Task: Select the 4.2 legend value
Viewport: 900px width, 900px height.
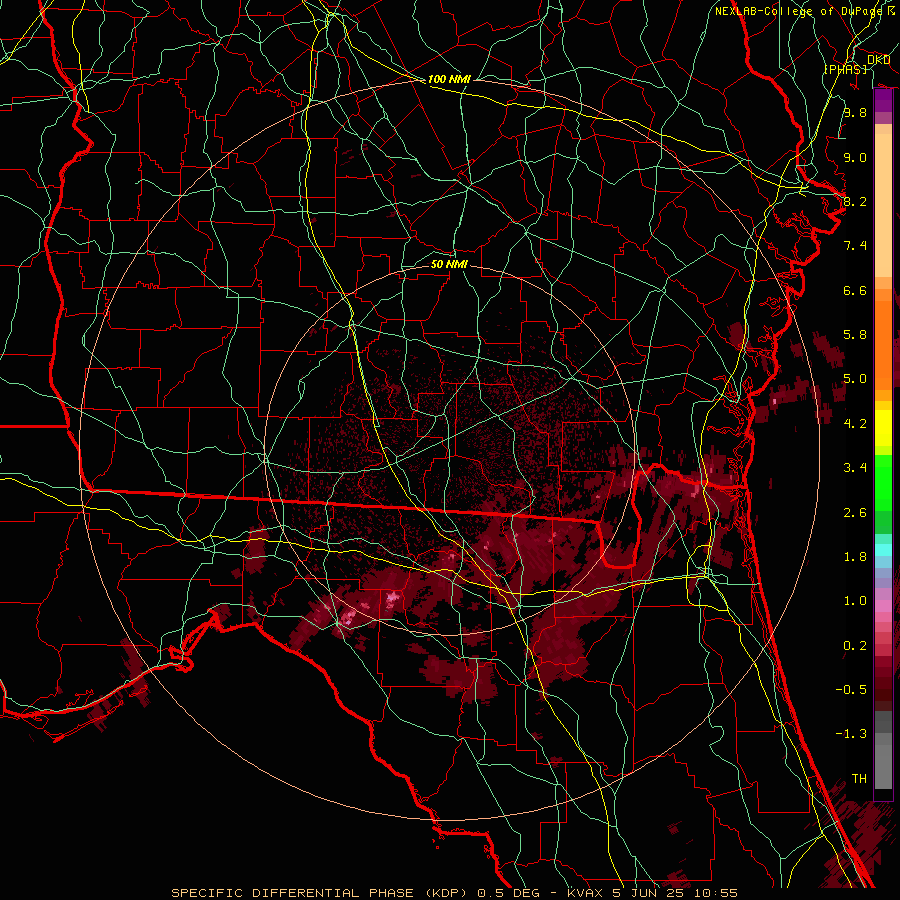Action: coord(855,424)
